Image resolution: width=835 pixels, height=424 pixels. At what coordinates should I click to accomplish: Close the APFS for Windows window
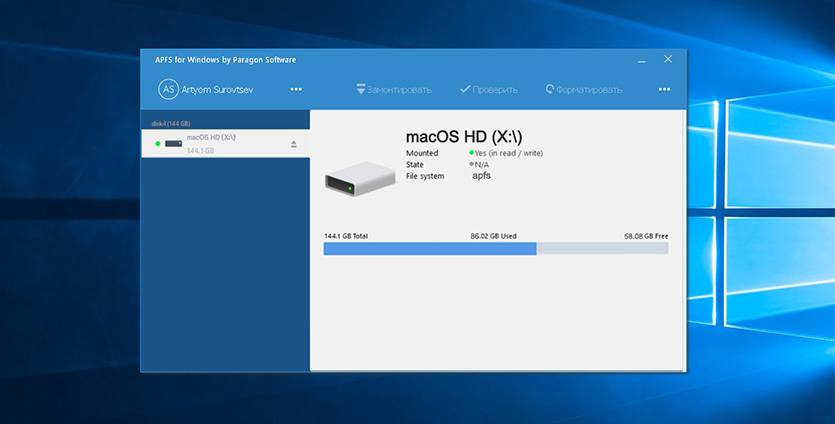[x=668, y=59]
